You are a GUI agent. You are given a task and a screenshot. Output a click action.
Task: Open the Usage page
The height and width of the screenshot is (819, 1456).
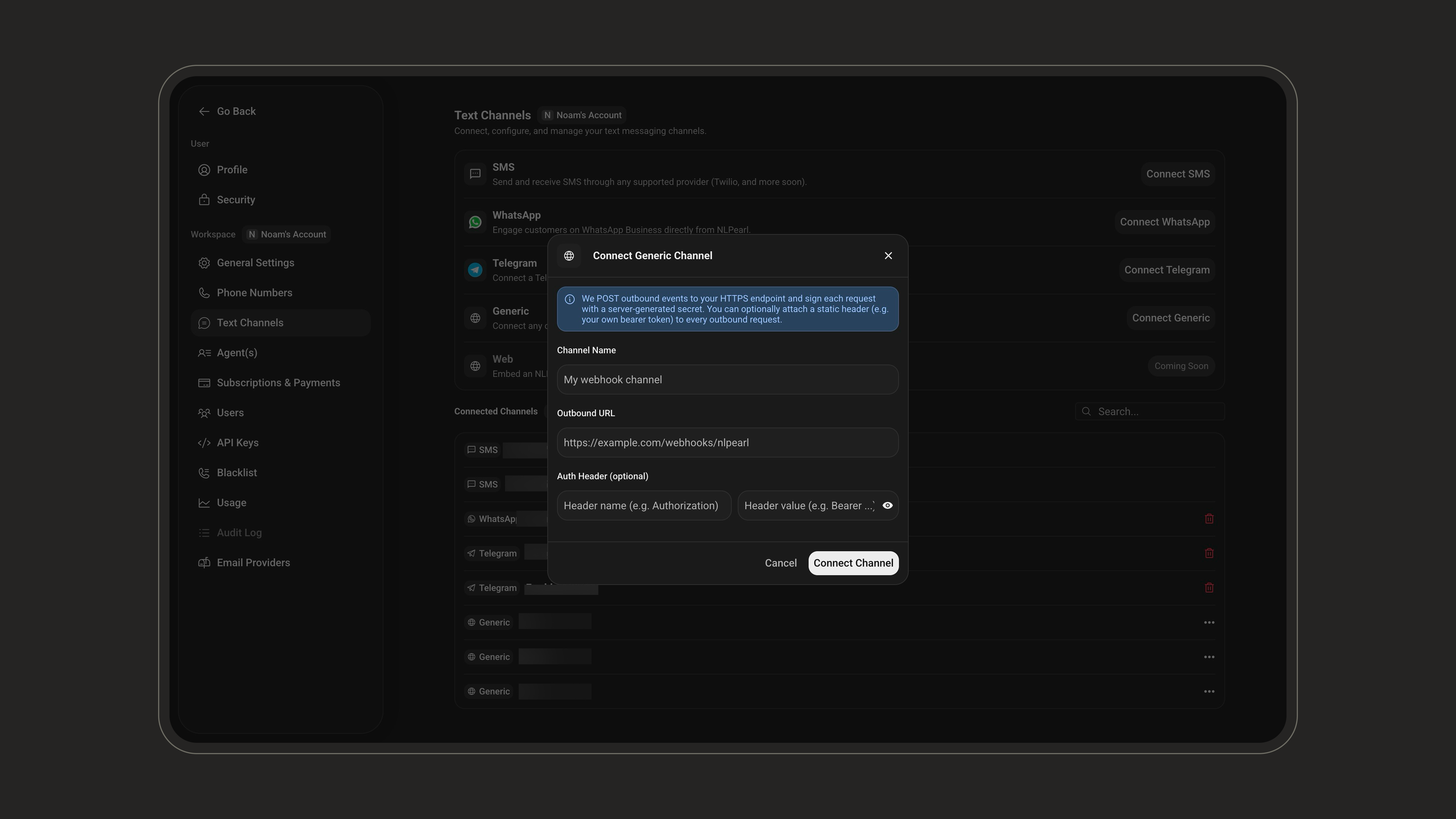(280, 502)
